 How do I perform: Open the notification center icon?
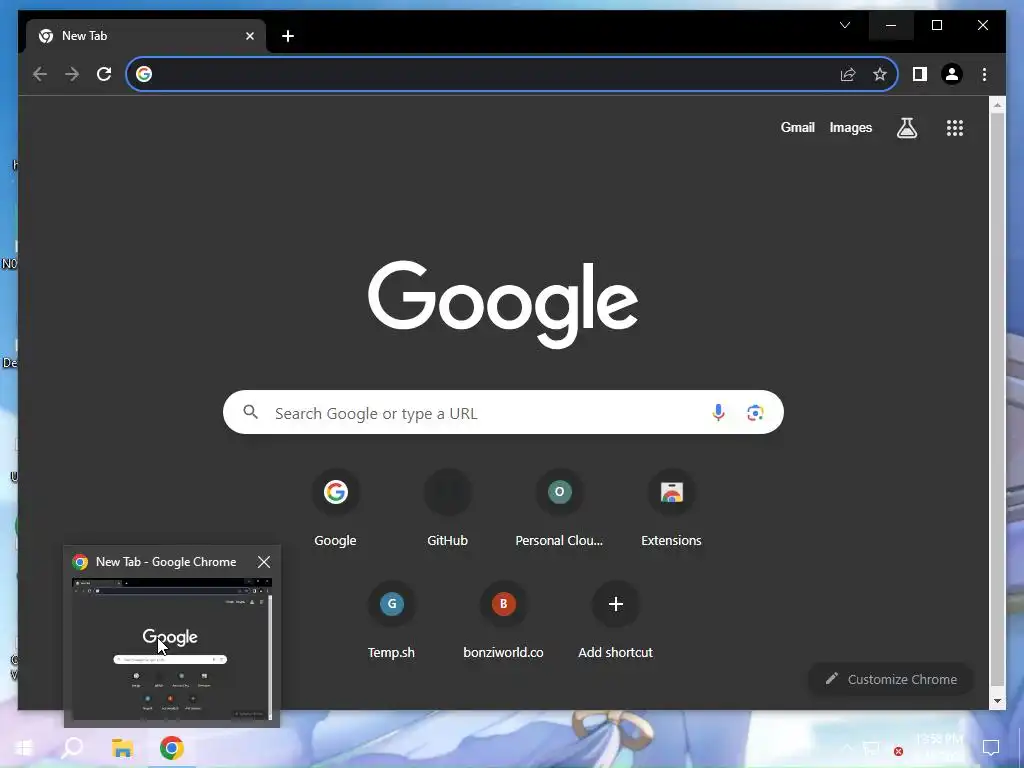pos(991,748)
